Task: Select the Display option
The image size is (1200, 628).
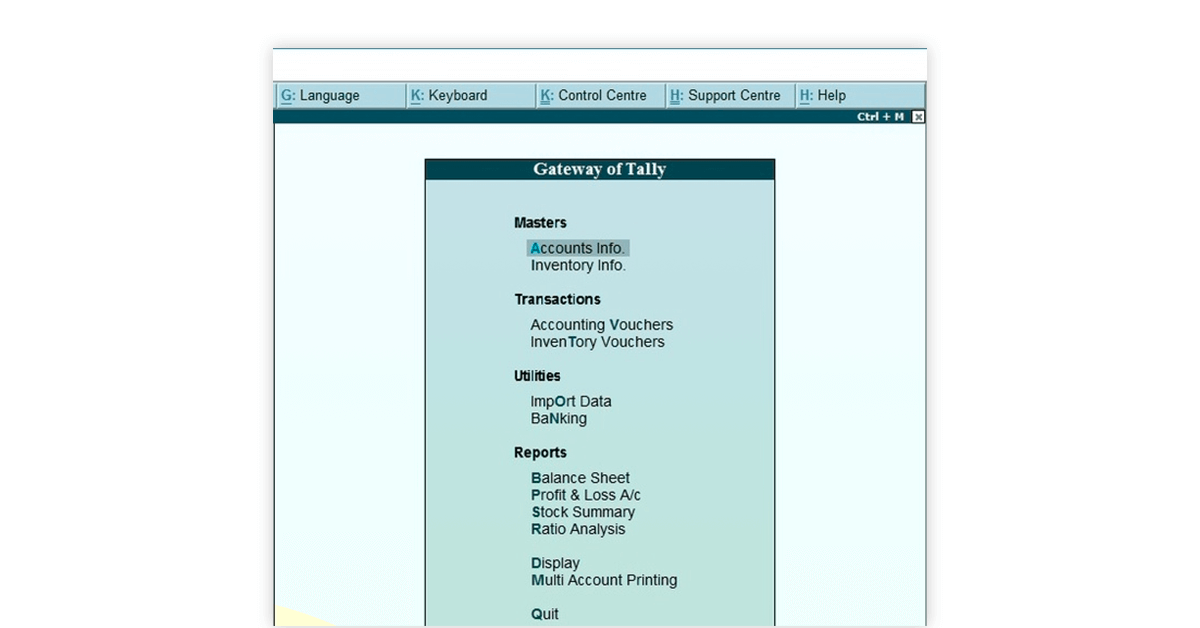Action: (x=555, y=563)
